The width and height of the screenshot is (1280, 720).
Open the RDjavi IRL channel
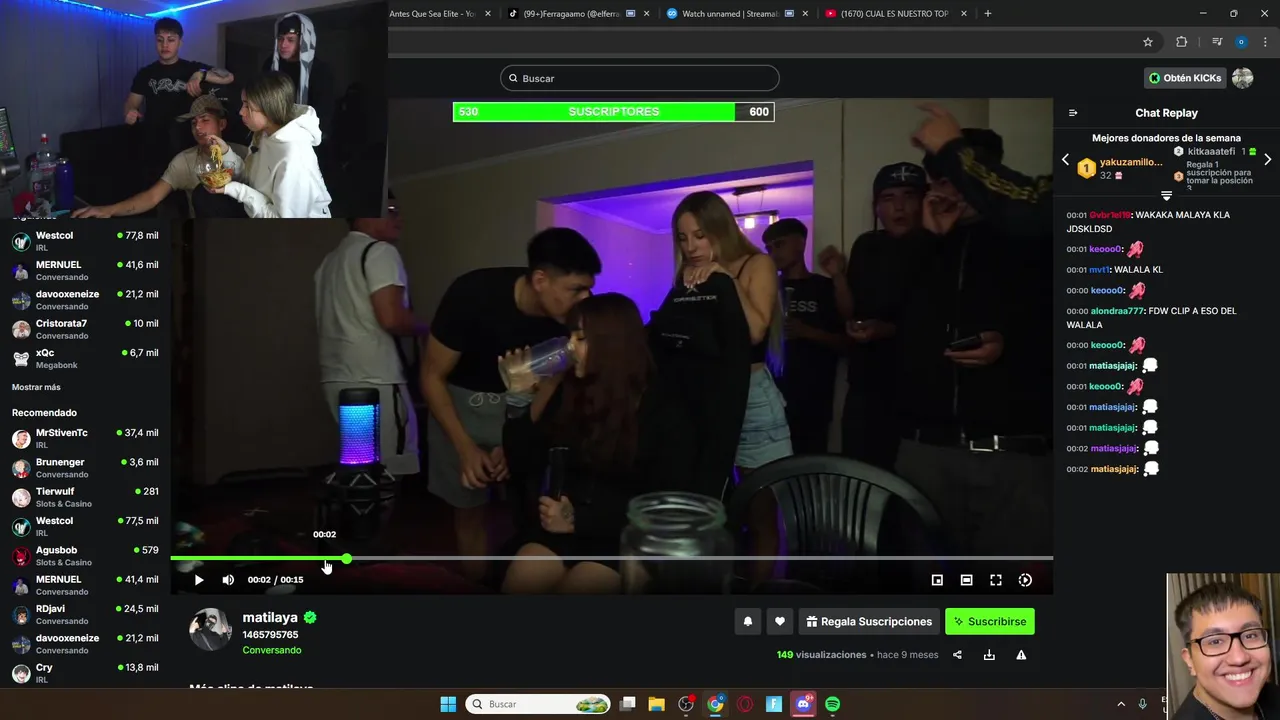(x=85, y=614)
